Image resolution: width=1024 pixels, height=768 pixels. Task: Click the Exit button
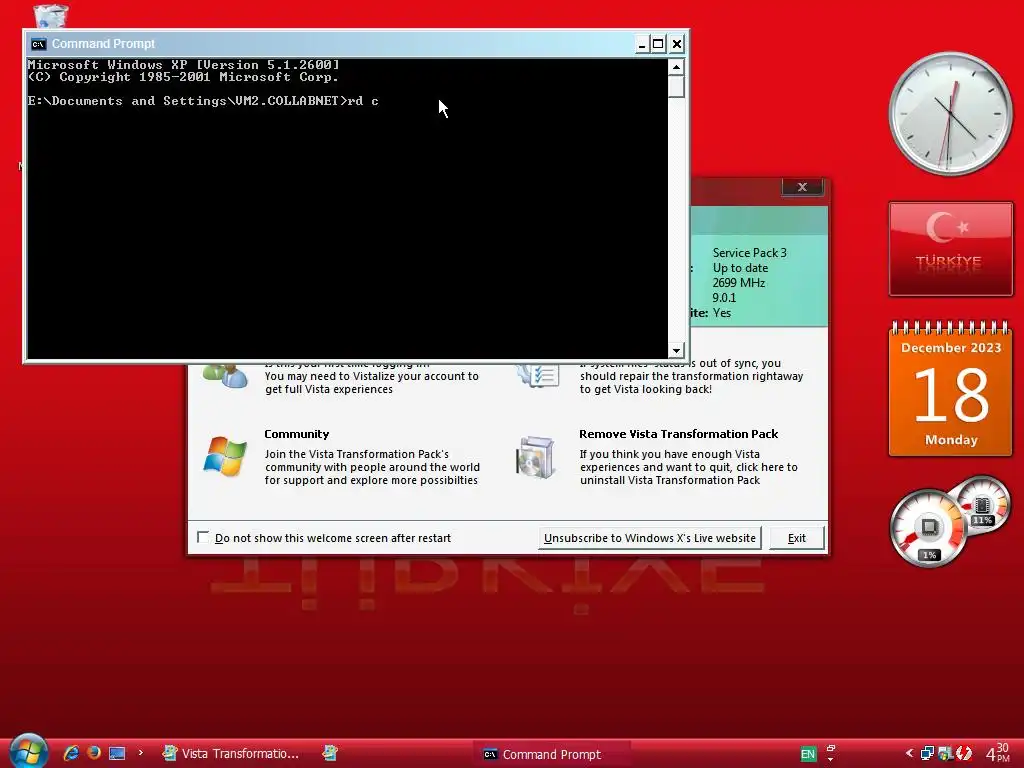797,538
